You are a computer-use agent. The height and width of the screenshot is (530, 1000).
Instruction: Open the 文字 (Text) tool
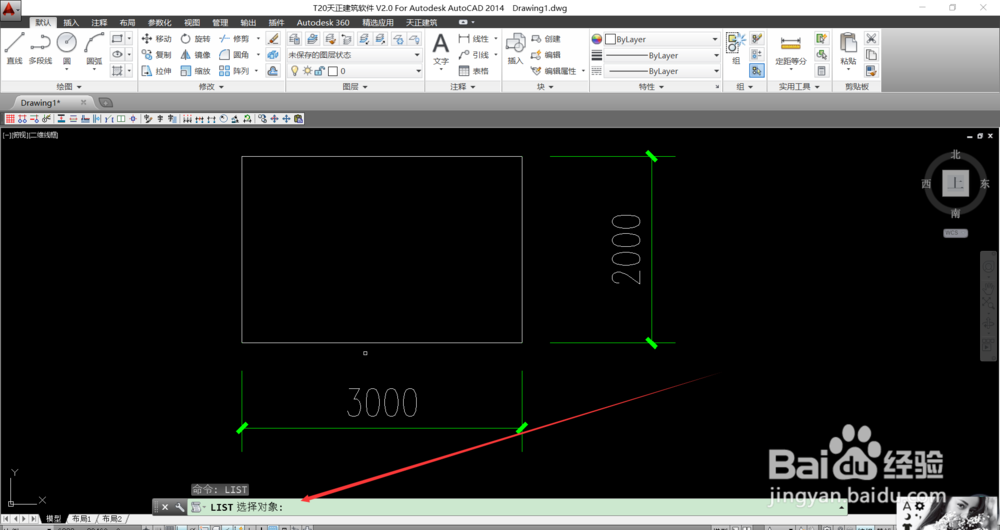[441, 50]
